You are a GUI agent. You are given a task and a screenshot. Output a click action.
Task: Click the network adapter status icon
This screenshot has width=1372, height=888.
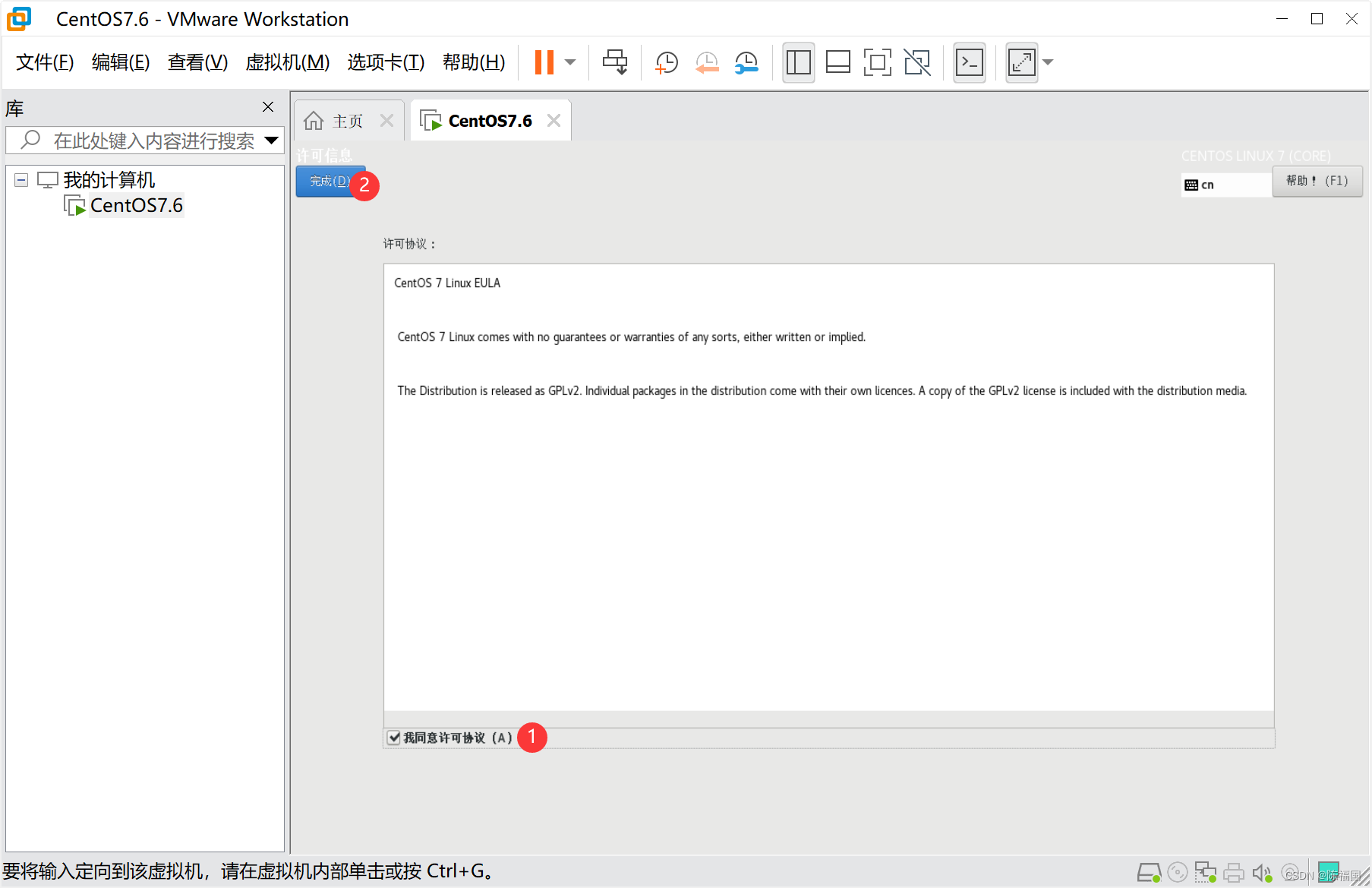pos(1206,873)
